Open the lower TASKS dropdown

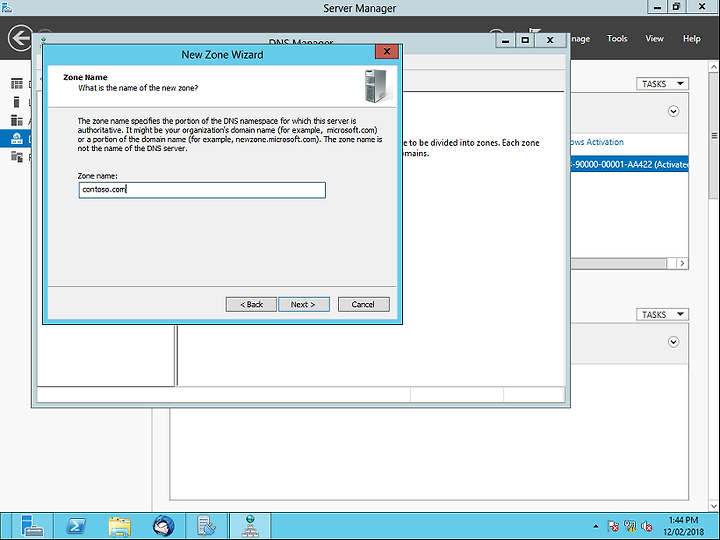pos(662,315)
